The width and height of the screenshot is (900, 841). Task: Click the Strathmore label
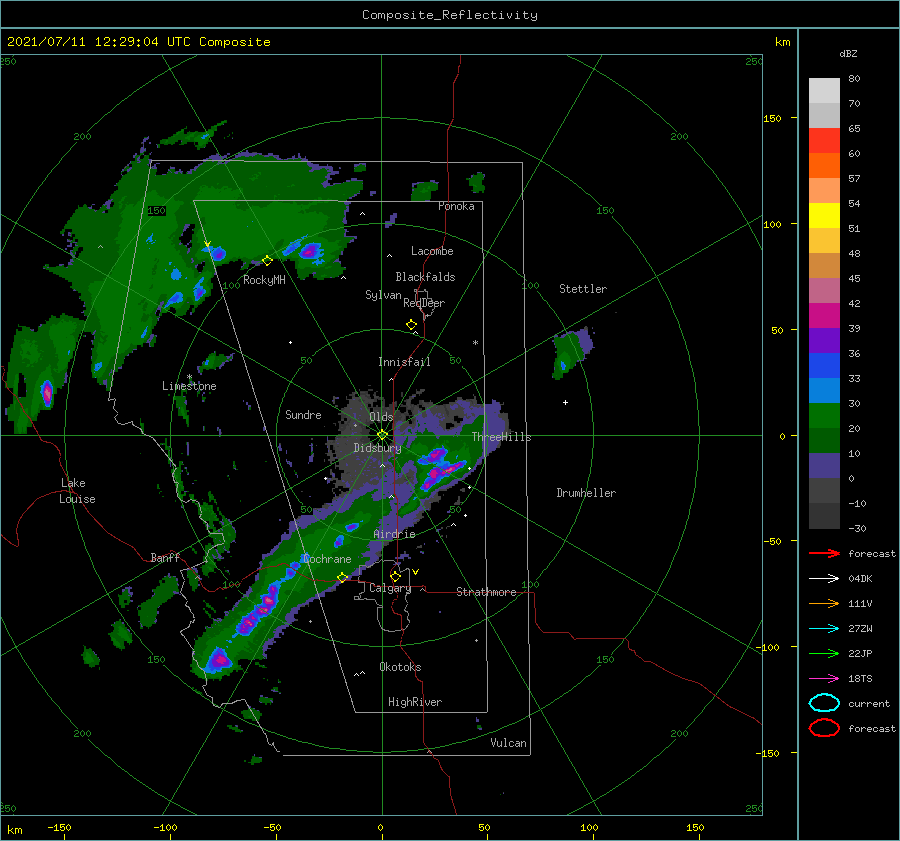click(486, 592)
